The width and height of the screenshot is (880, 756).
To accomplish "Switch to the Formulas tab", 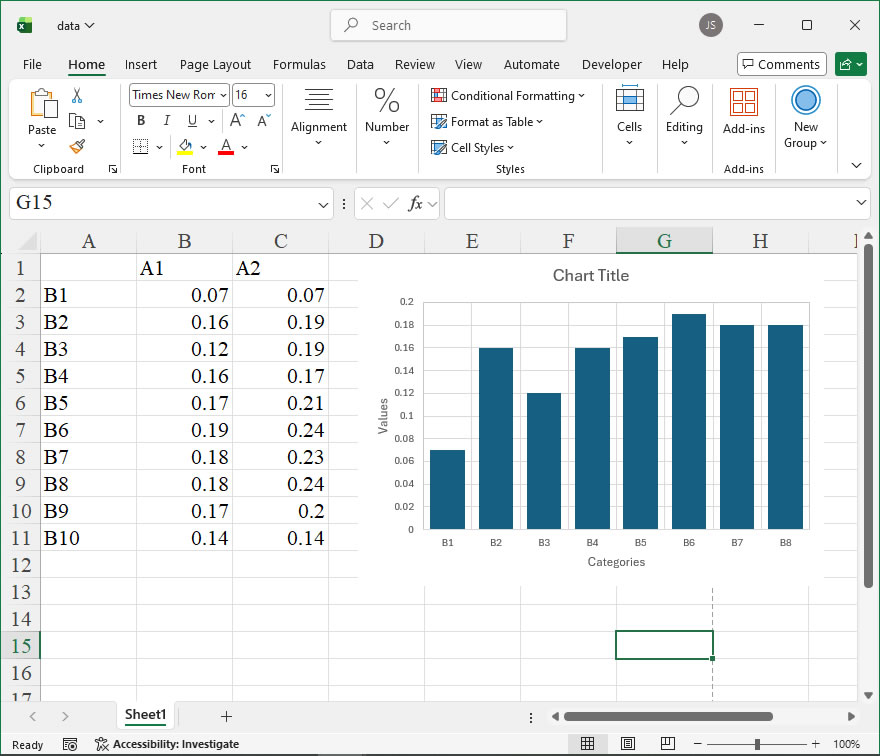I will pyautogui.click(x=299, y=65).
